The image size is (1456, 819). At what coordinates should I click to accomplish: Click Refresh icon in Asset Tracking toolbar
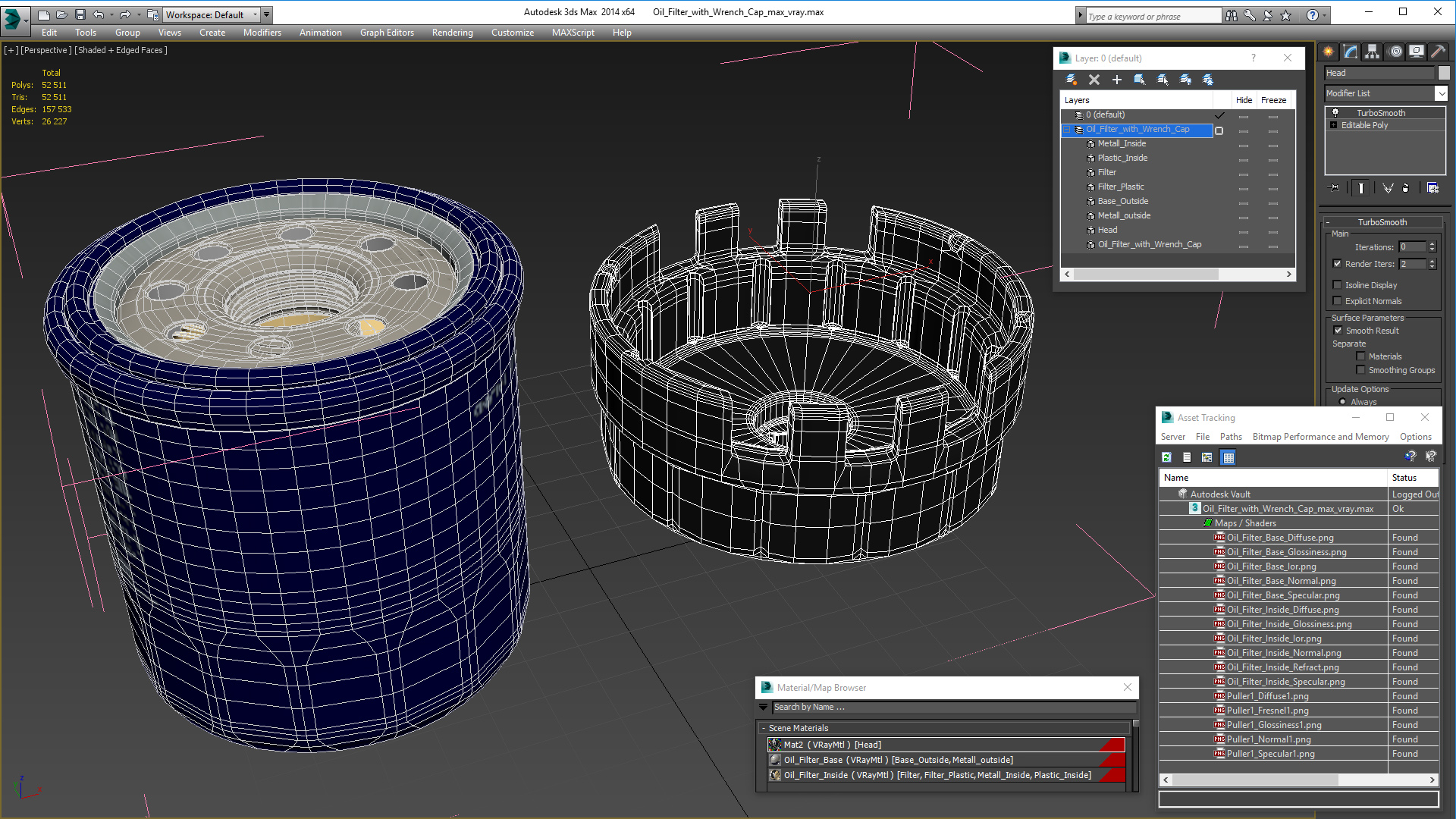coord(1167,457)
